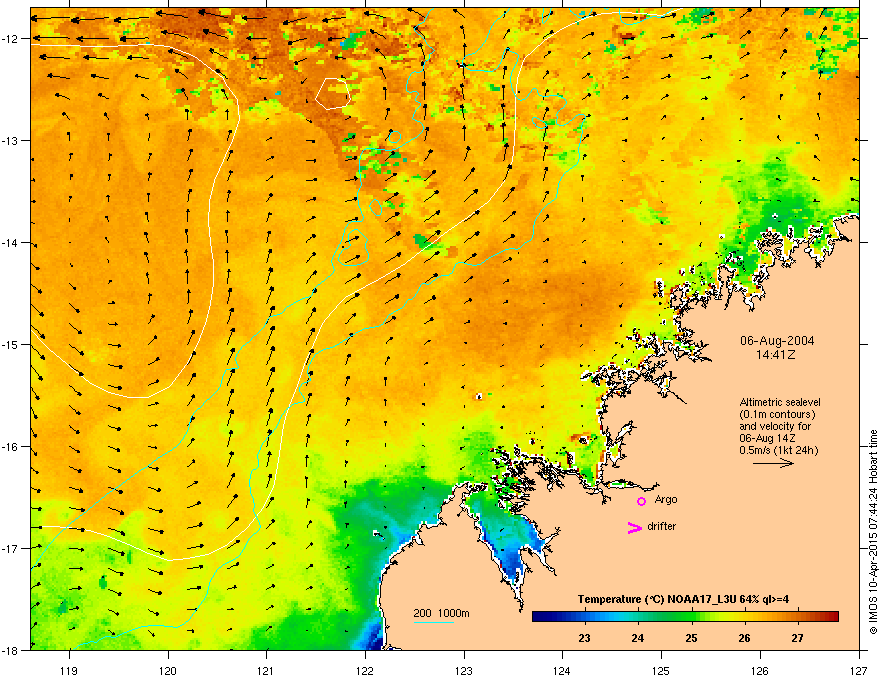Click longitude axis label 119

(69, 670)
